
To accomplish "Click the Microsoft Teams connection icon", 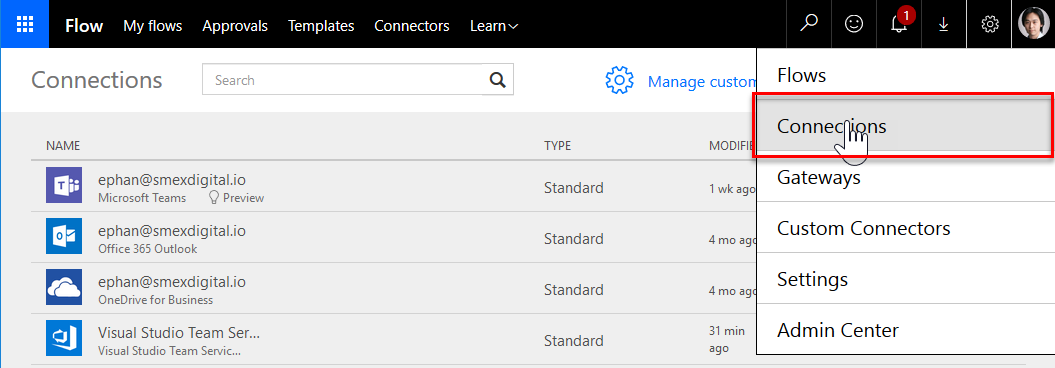I will click(x=64, y=185).
